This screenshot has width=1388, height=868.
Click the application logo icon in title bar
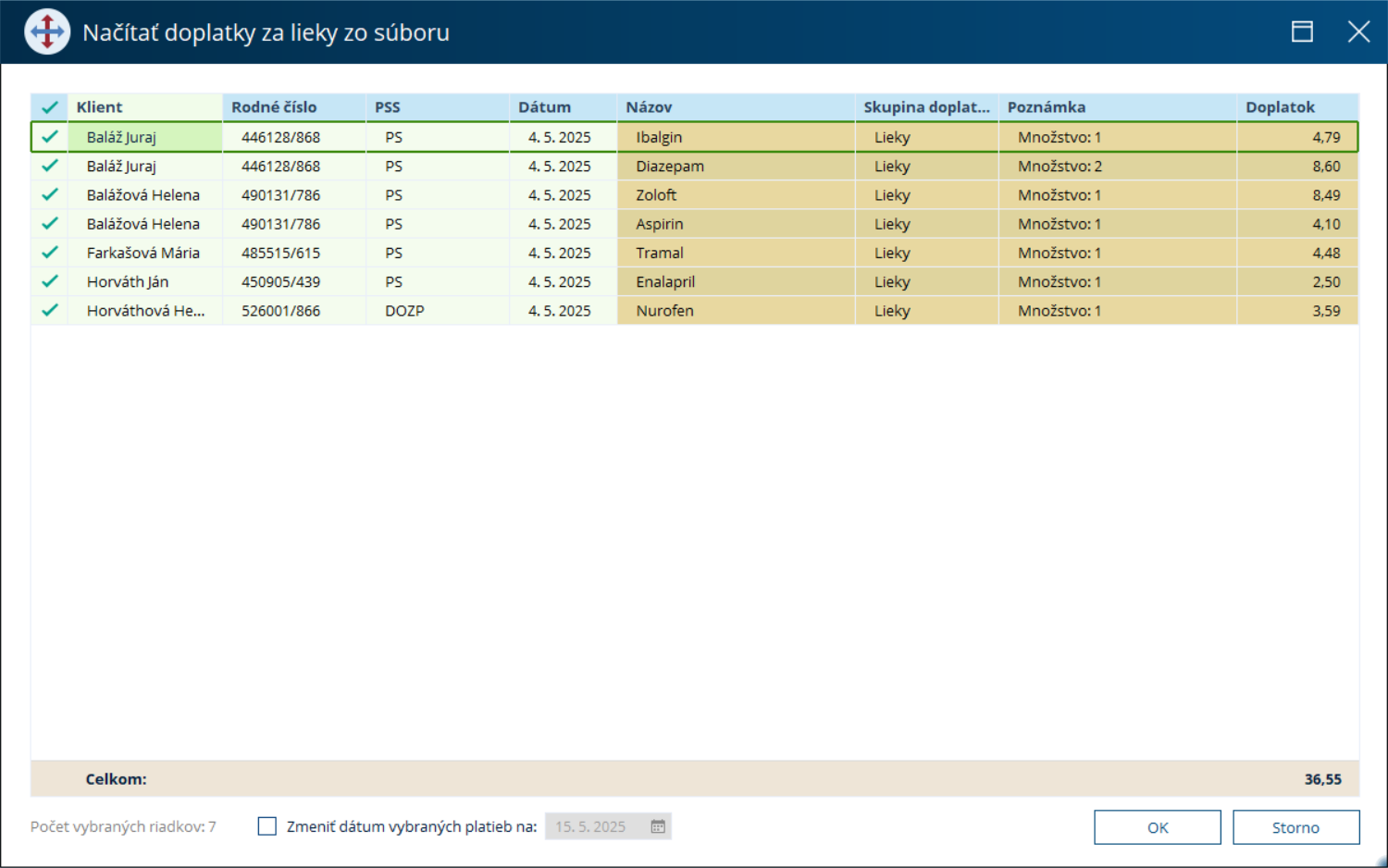47,32
